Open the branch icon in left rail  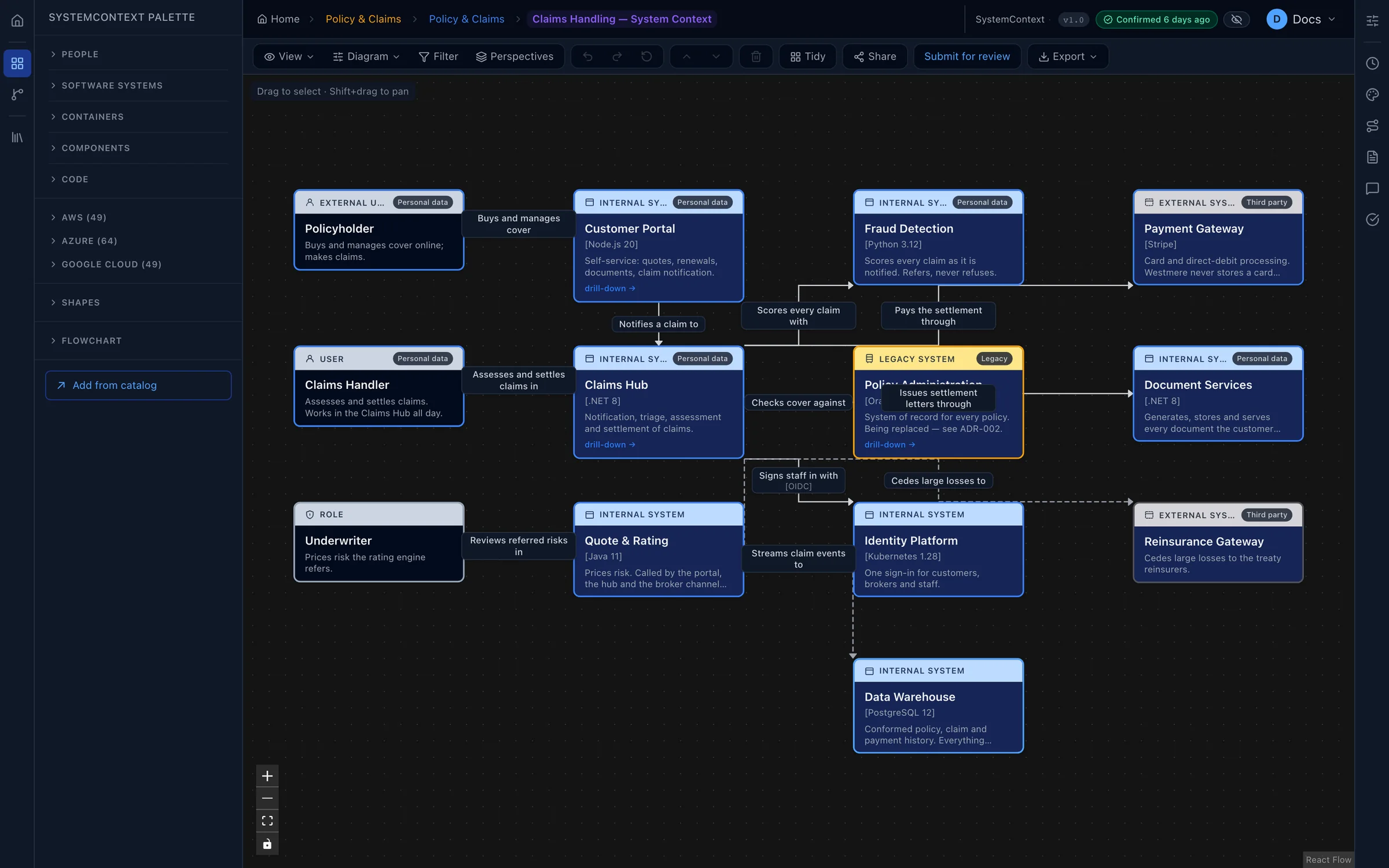click(17, 94)
